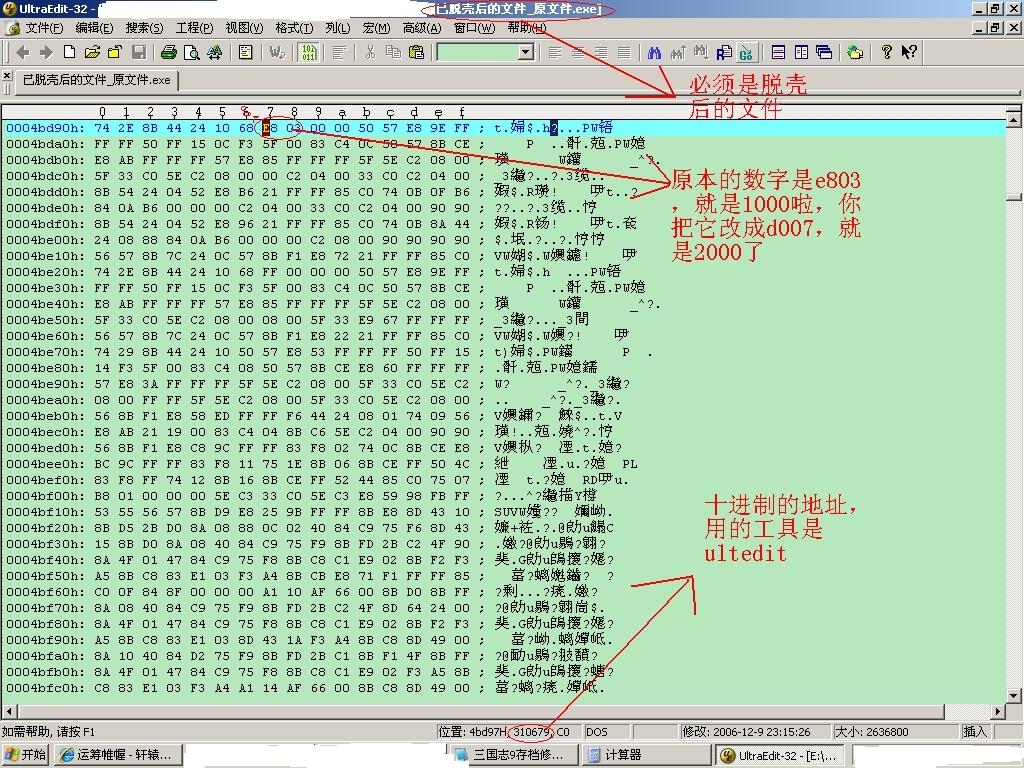Click the horizontal scrollbar left arrow
The image size is (1024, 768).
(x=9, y=711)
